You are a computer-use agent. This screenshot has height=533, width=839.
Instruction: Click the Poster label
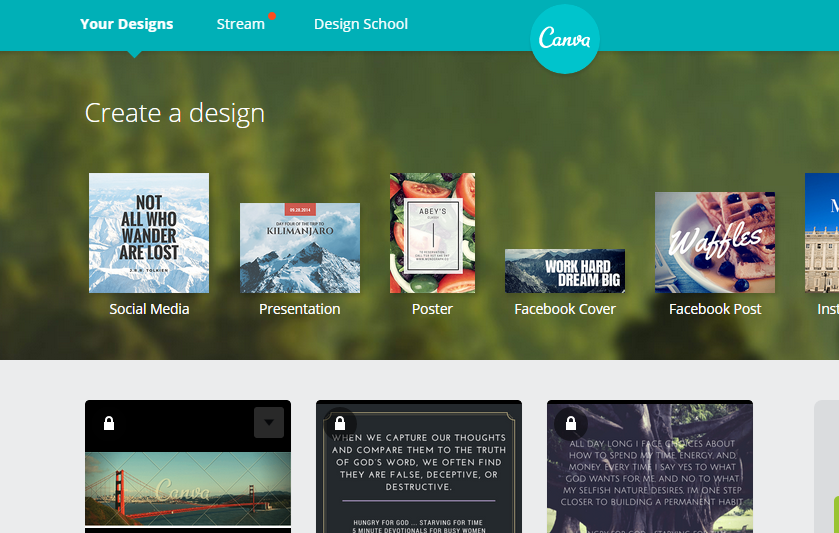pyautogui.click(x=432, y=309)
